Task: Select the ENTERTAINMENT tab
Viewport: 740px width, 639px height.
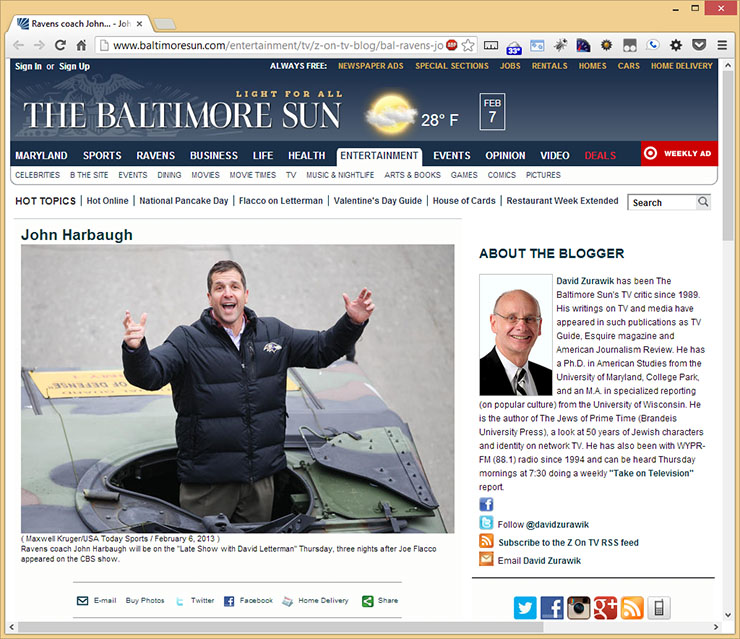Action: click(x=379, y=156)
